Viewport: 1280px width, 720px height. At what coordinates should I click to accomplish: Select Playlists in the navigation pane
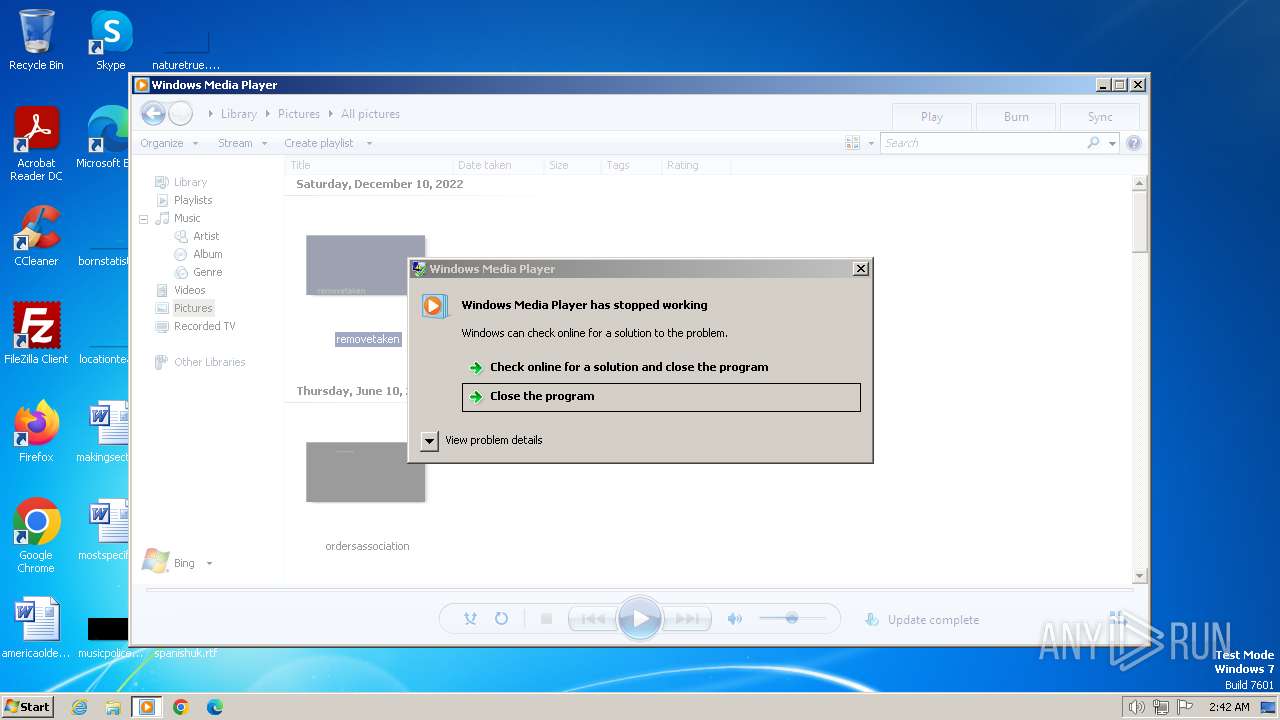[193, 200]
